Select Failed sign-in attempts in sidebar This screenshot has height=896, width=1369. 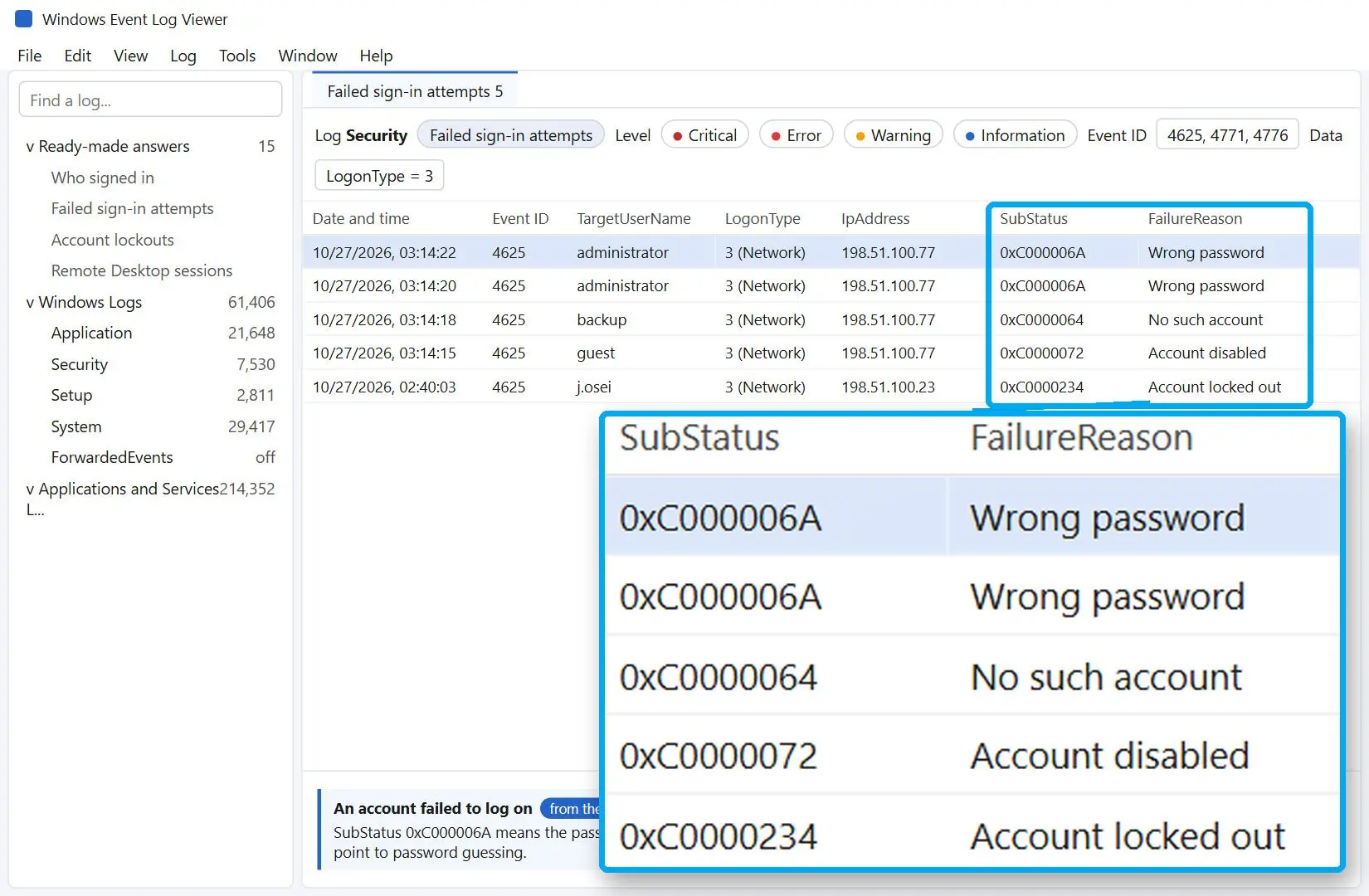coord(132,208)
